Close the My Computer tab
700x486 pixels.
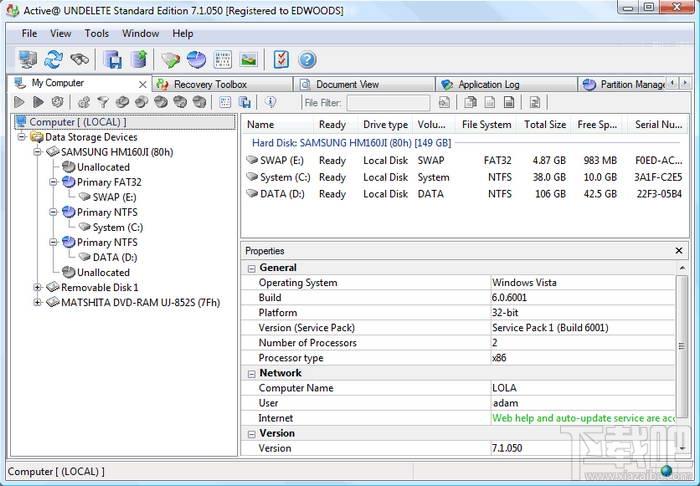click(x=142, y=84)
